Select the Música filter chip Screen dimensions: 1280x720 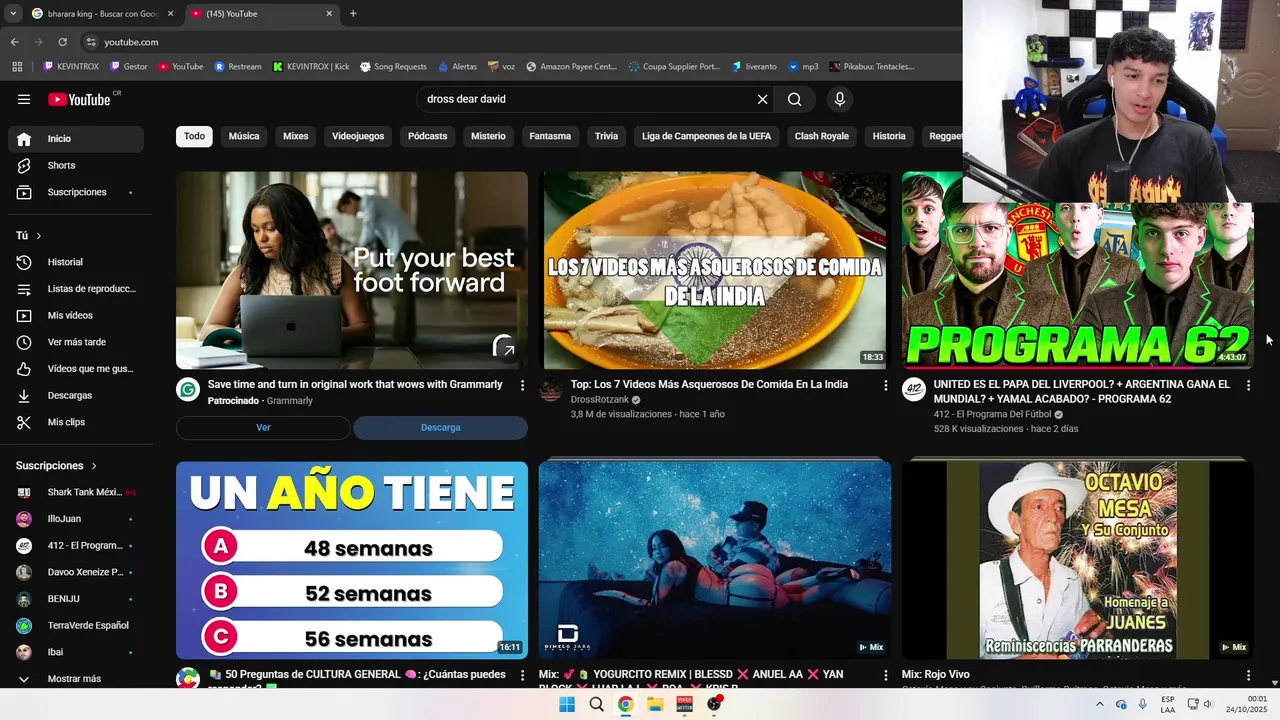(x=244, y=136)
